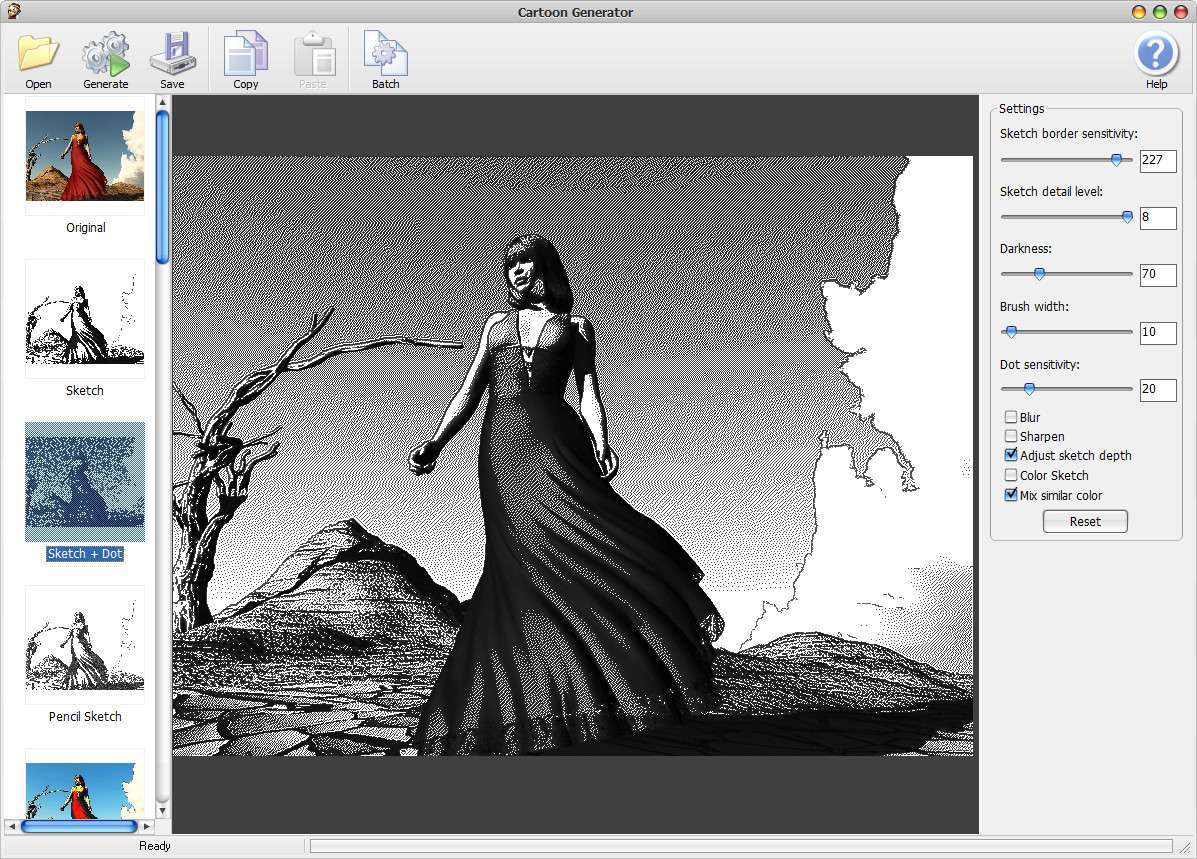Enable the Blur checkbox
The width and height of the screenshot is (1197, 859).
1011,417
